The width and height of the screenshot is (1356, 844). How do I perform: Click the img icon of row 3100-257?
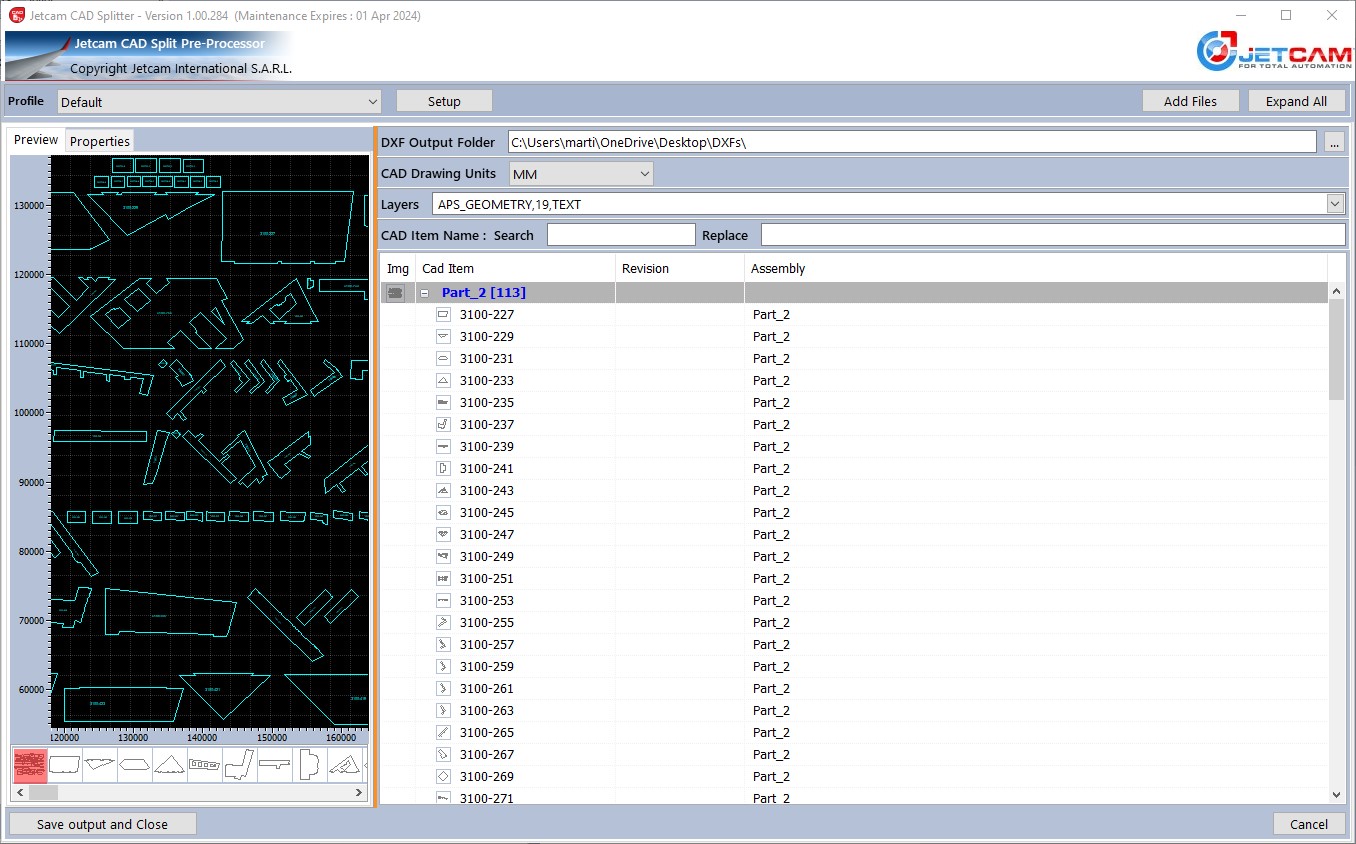(443, 645)
